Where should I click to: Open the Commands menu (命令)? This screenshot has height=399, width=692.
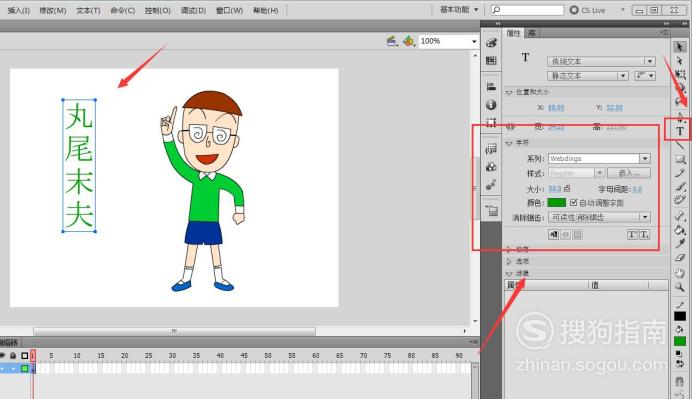click(122, 10)
